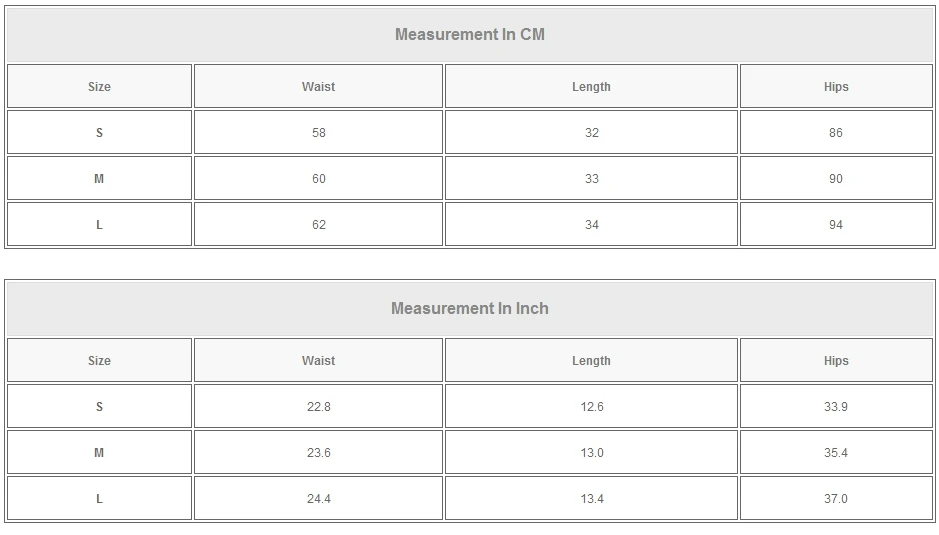Select the hips cell showing 35.4
This screenshot has width=939, height=535.
coord(836,453)
